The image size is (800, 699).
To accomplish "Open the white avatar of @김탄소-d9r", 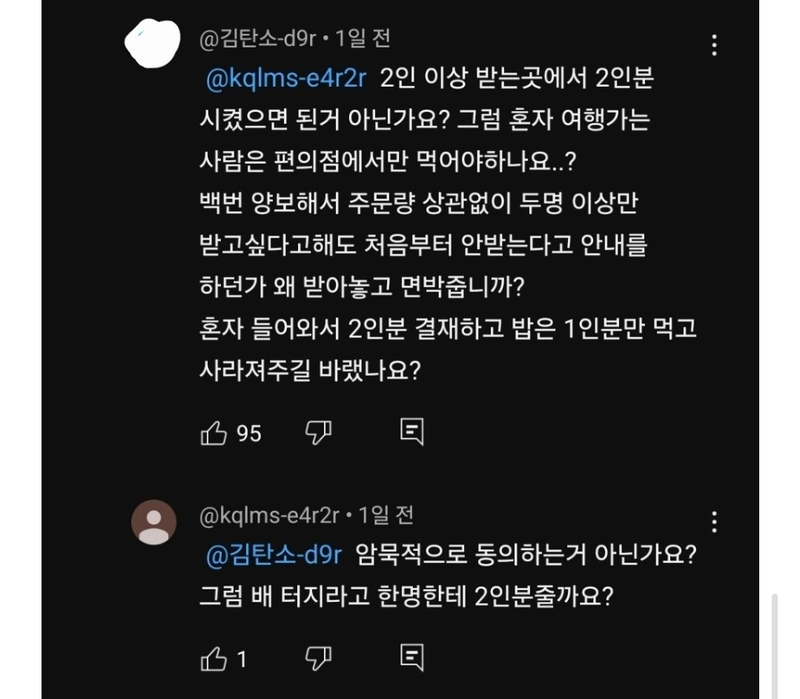I will 153,43.
